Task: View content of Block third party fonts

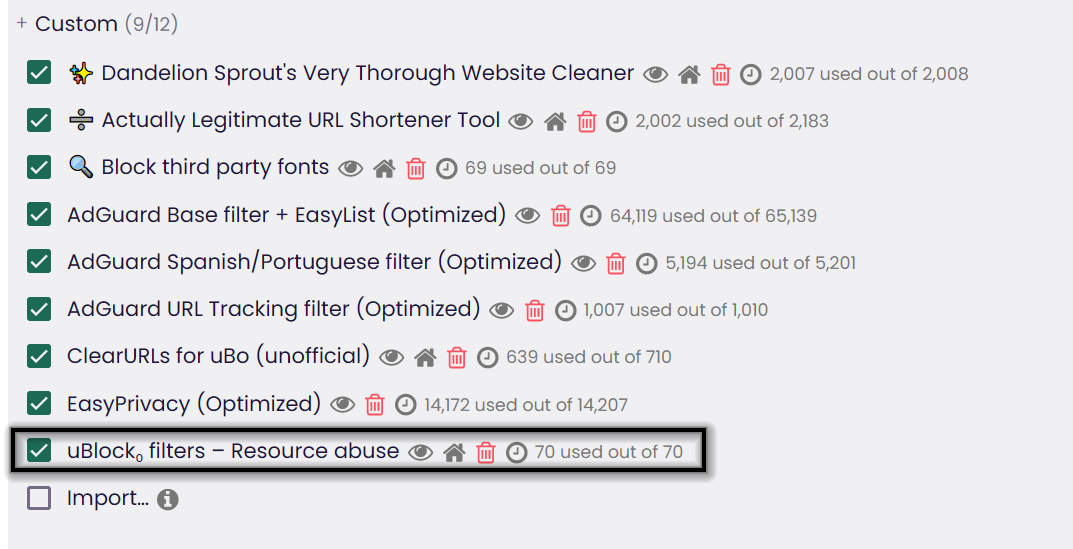Action: [350, 169]
